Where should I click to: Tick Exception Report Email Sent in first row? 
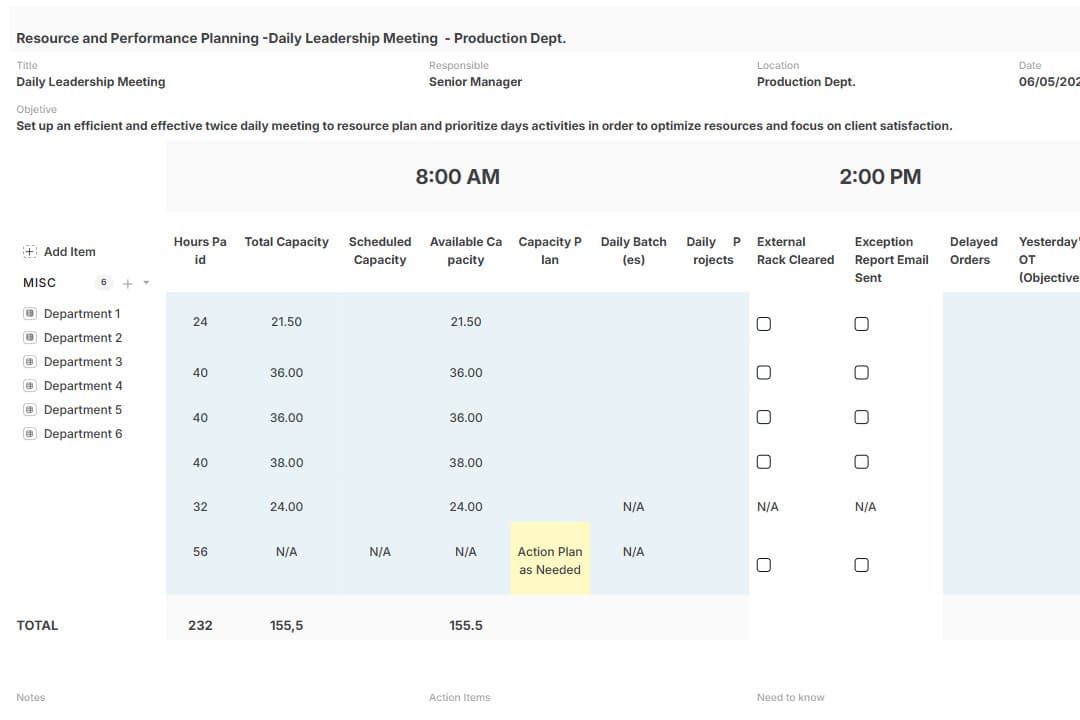tap(861, 324)
